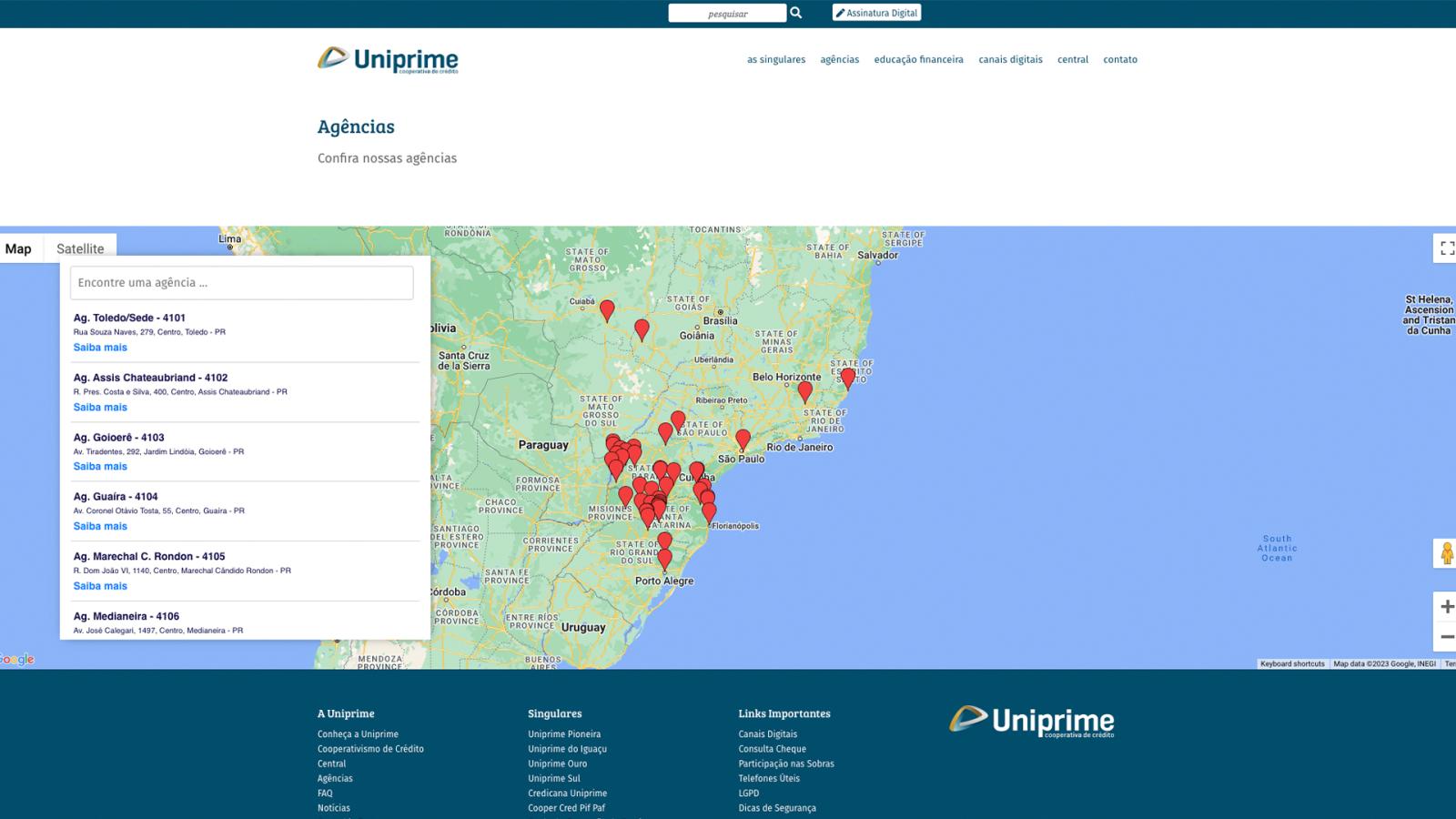Click the marker near Porto Alegre
1456x819 pixels.
[x=664, y=561]
